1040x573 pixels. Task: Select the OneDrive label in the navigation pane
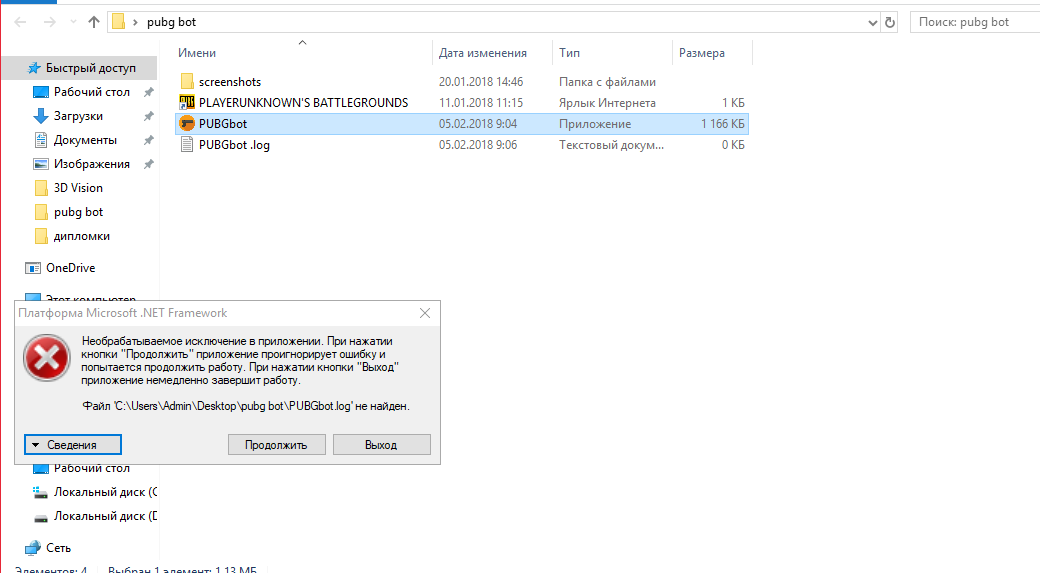[70, 268]
